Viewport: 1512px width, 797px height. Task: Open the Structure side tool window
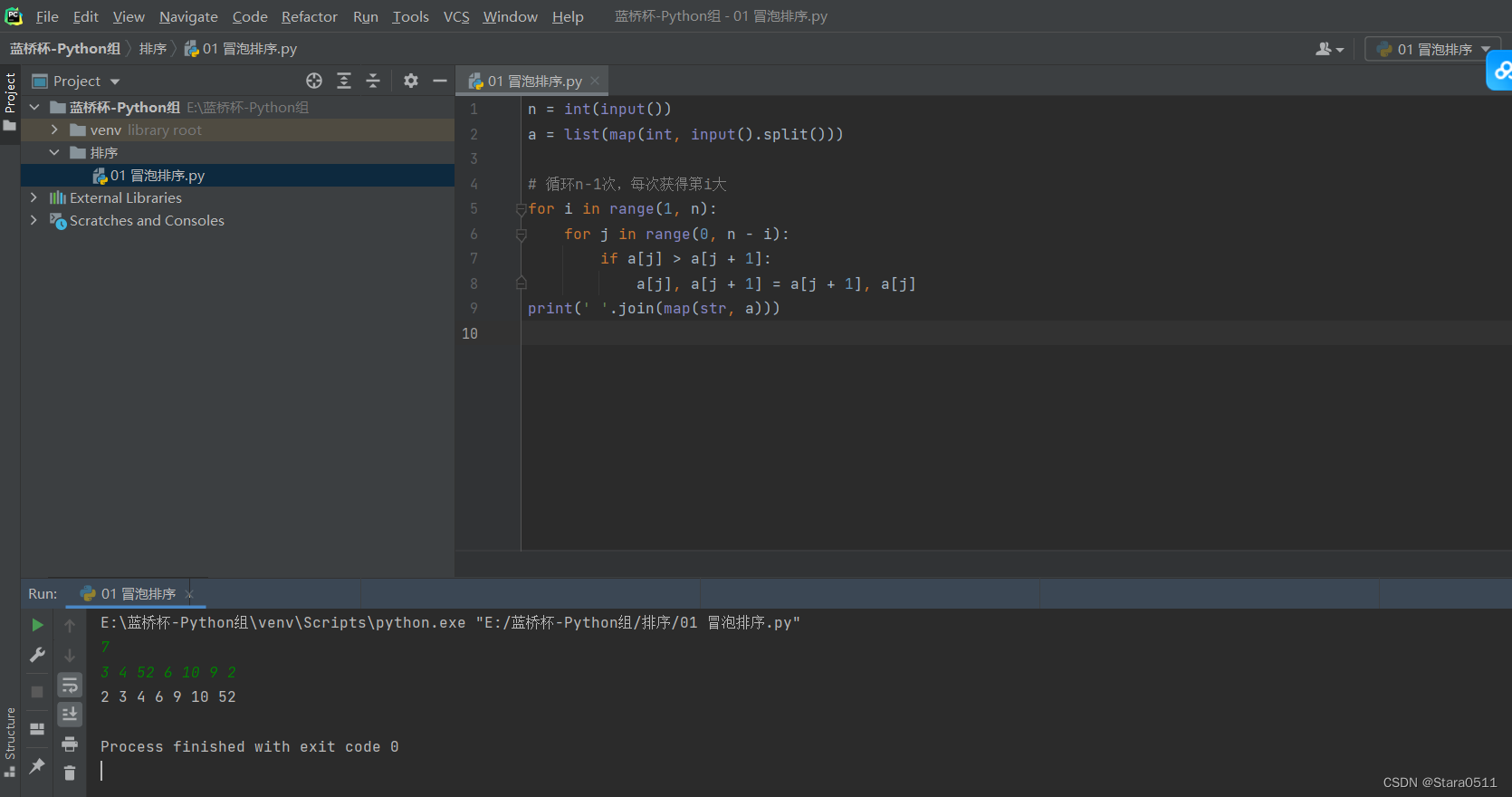(10, 741)
